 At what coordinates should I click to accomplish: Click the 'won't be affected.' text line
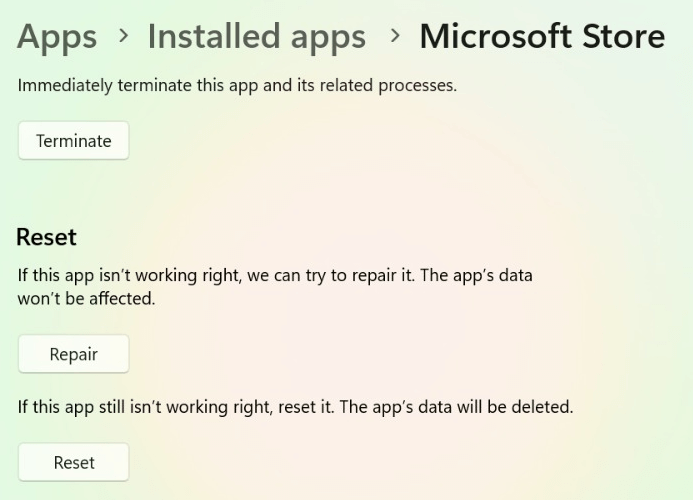(x=86, y=298)
